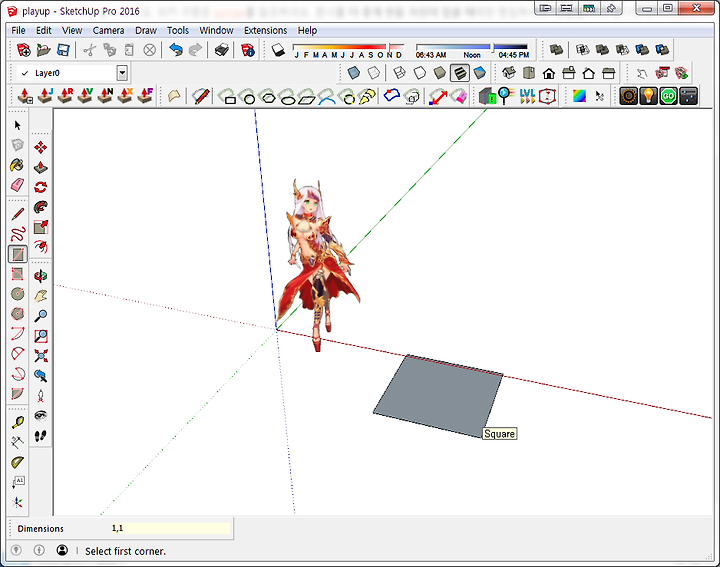This screenshot has width=720, height=567.
Task: Click the lightbulb extension icon
Action: 648,96
